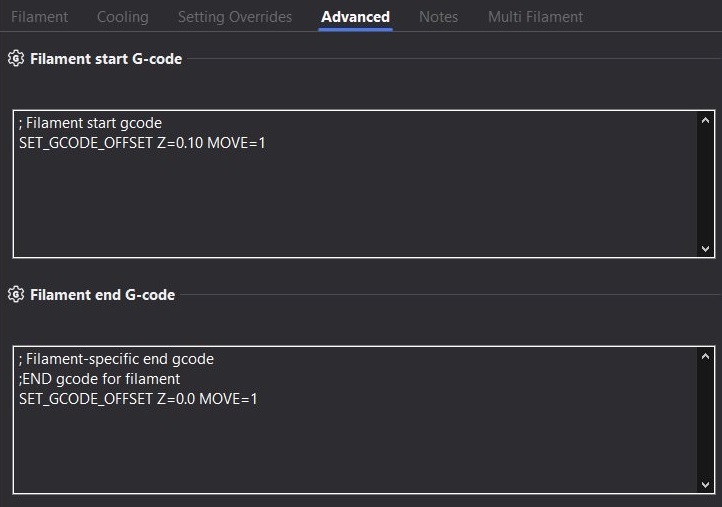Place cursor on the Z=0.10 offset line
722x507 pixels.
coord(142,143)
